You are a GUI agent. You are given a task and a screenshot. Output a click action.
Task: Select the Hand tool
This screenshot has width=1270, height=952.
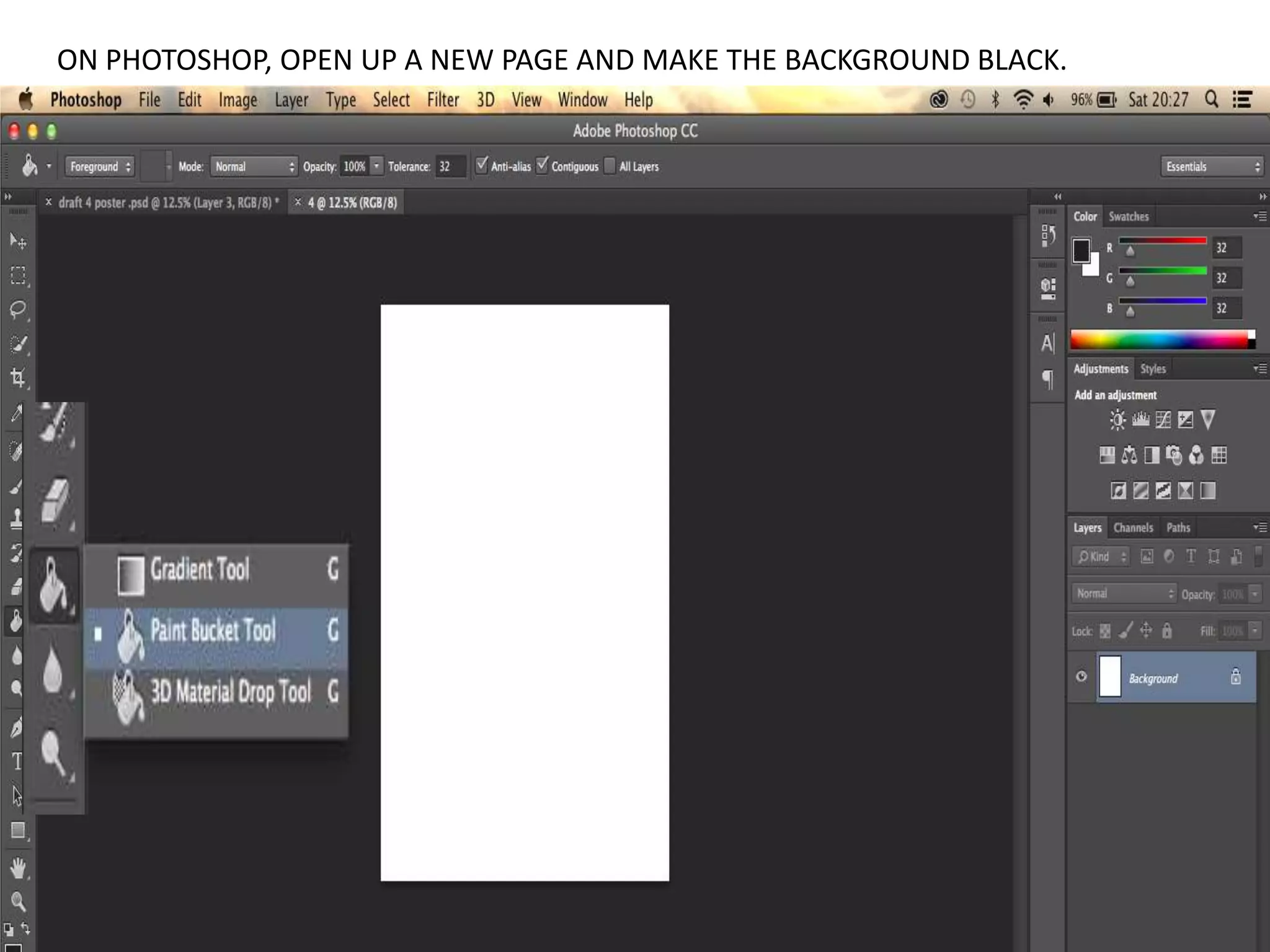[x=18, y=868]
